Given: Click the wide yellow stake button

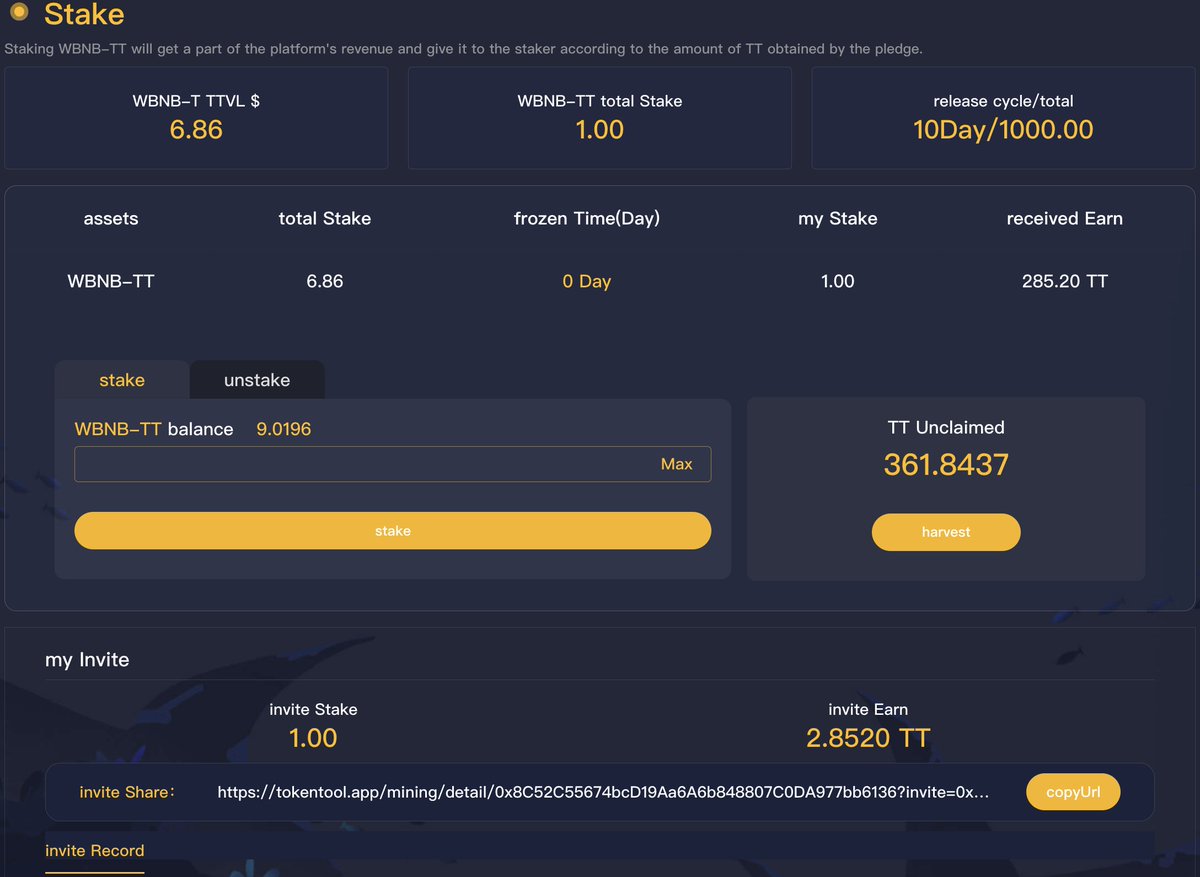Looking at the screenshot, I should click(393, 531).
